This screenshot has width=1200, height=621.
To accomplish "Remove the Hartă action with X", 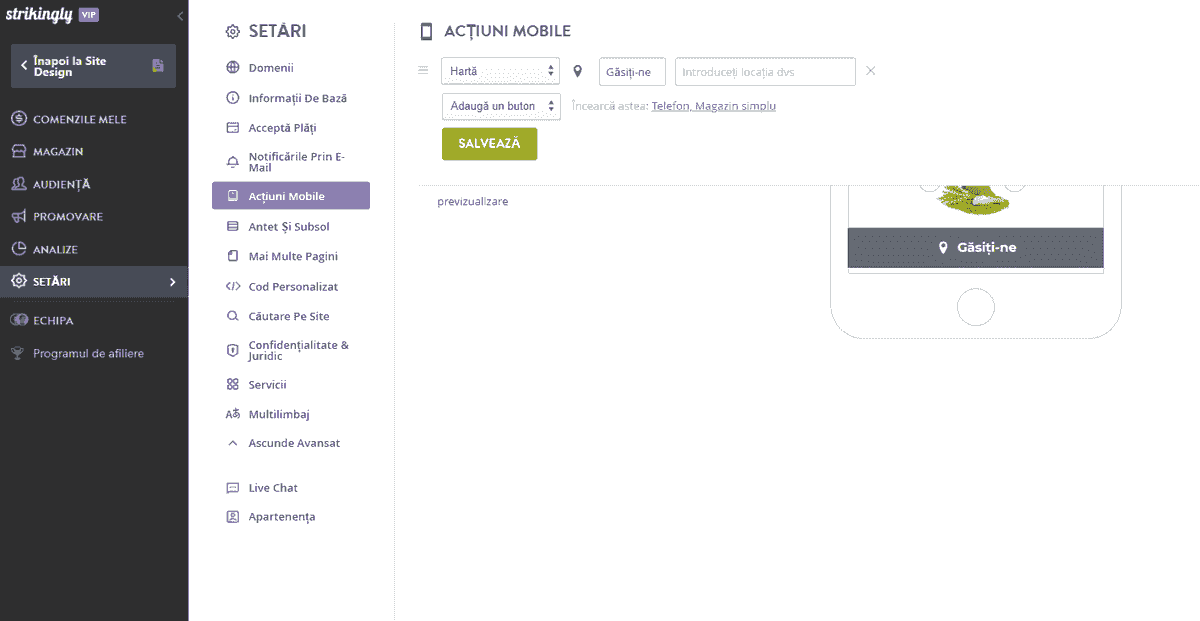I will coord(871,71).
